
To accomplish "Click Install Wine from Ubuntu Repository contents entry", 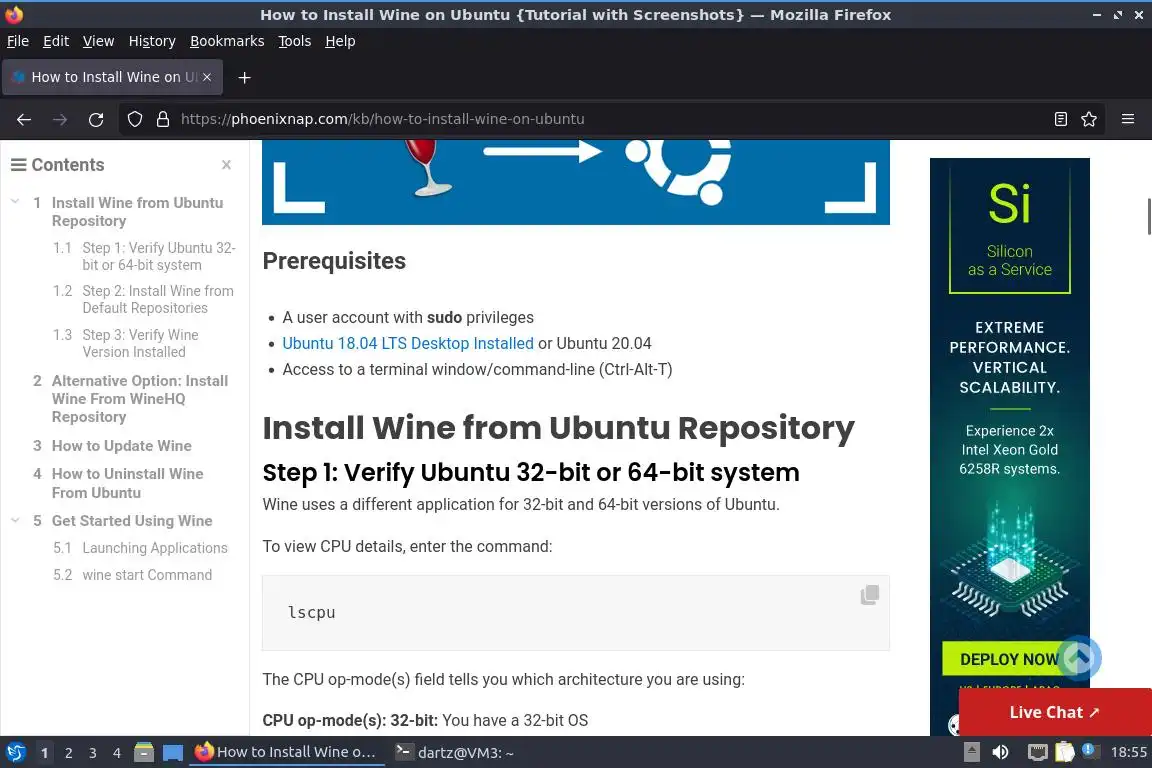I will [137, 212].
